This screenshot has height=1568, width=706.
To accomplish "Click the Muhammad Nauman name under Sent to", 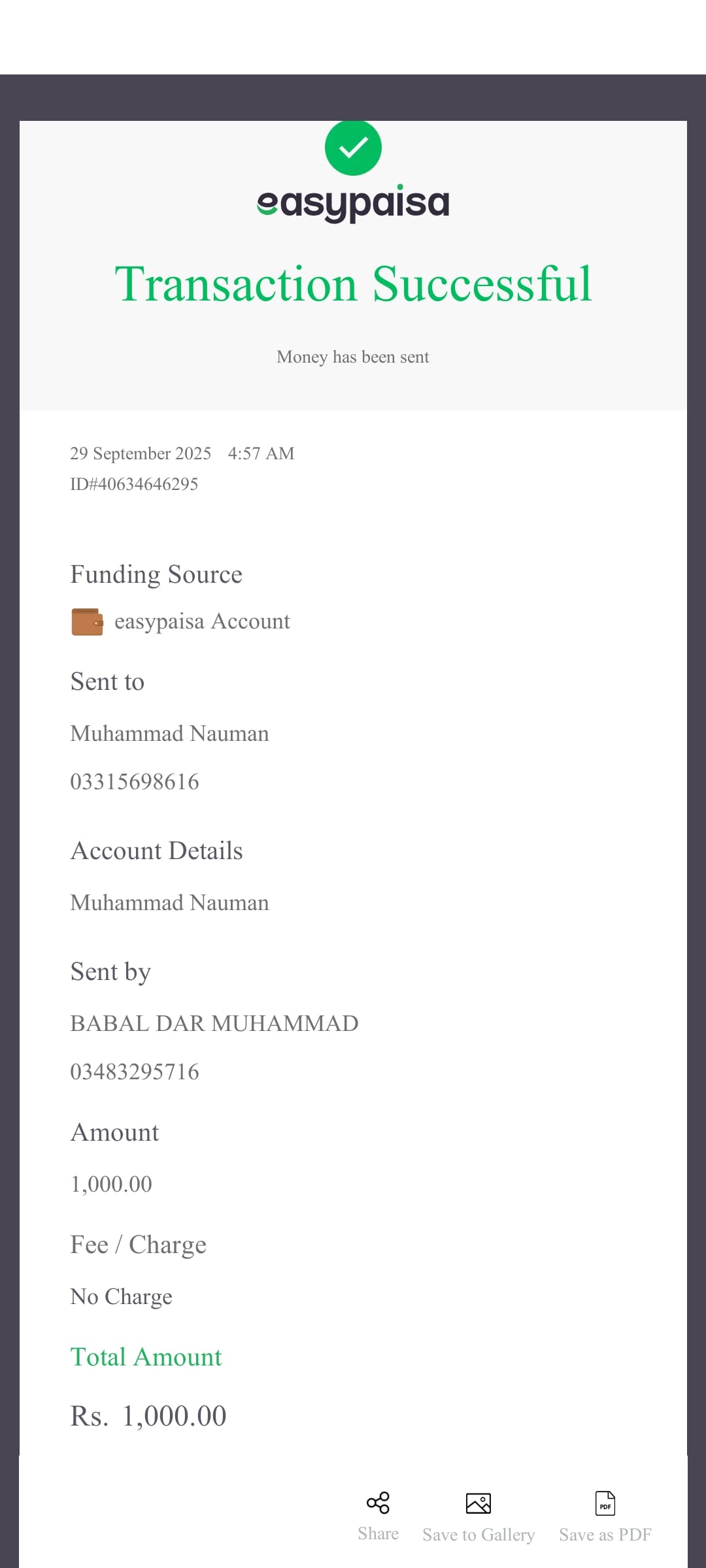I will click(169, 734).
